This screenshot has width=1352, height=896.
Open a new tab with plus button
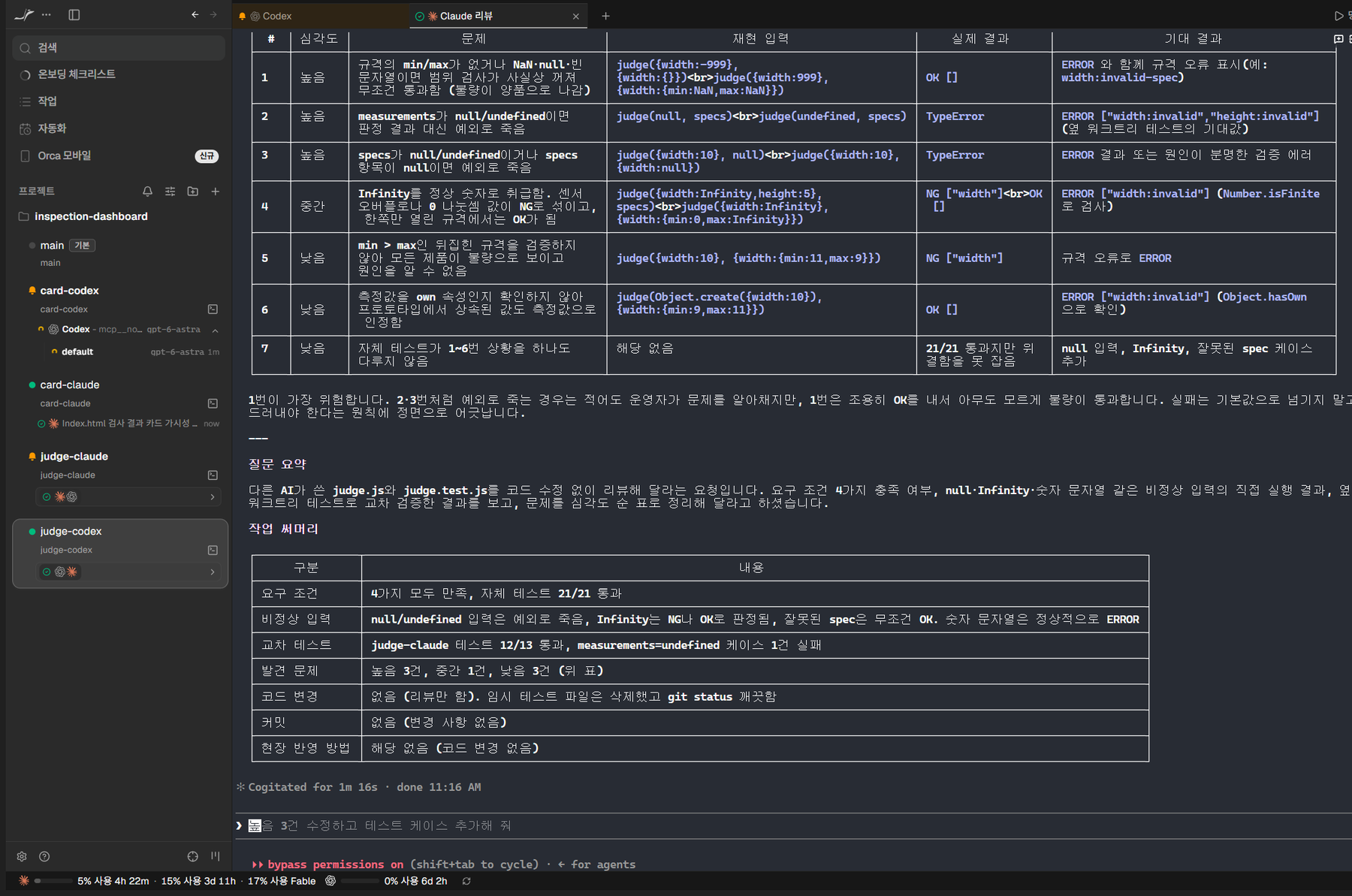[x=606, y=16]
